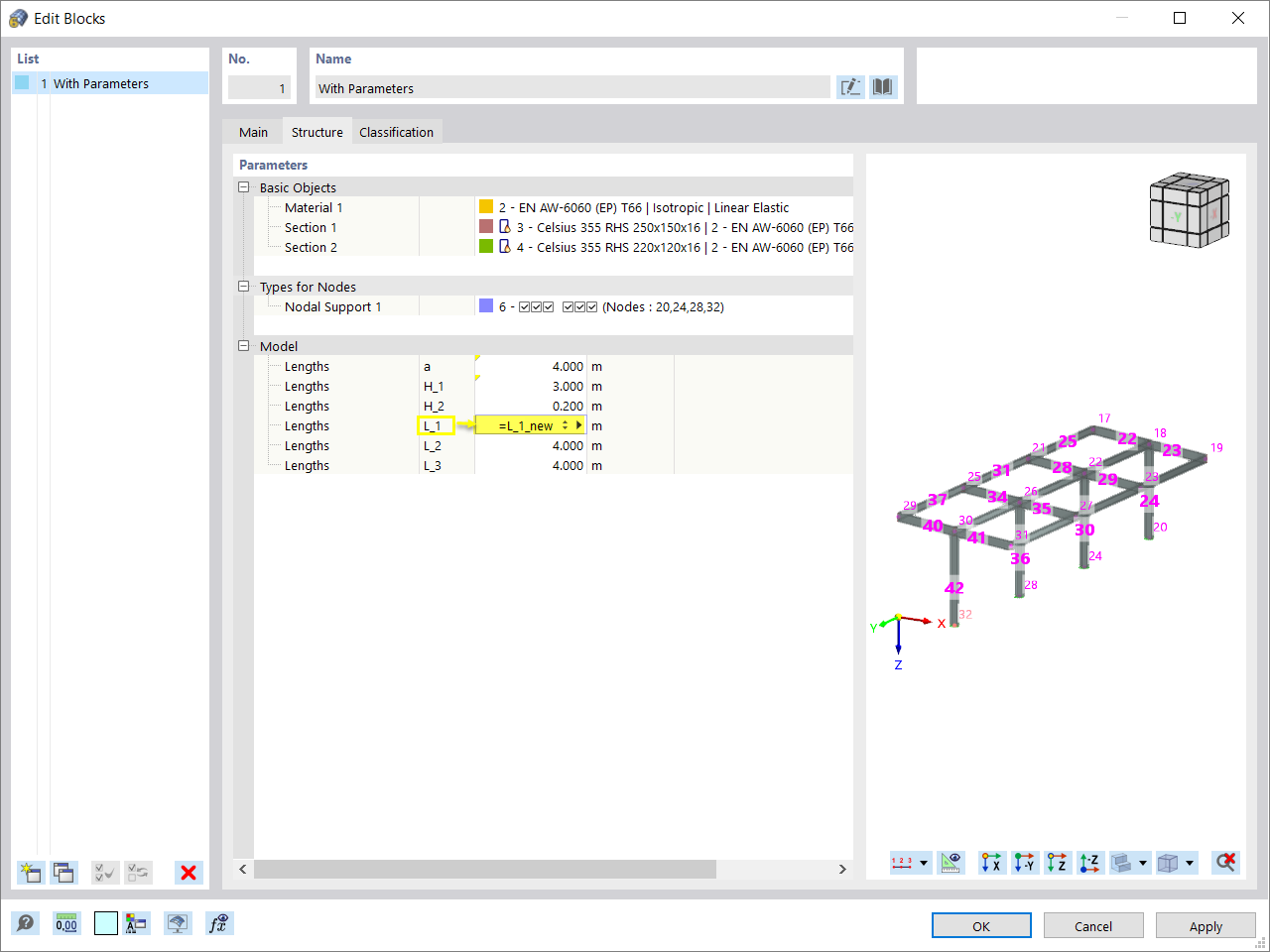Toggle the first displacement checkbox for Nodal Support 1
Viewport: 1270px width, 952px height.
(x=523, y=306)
